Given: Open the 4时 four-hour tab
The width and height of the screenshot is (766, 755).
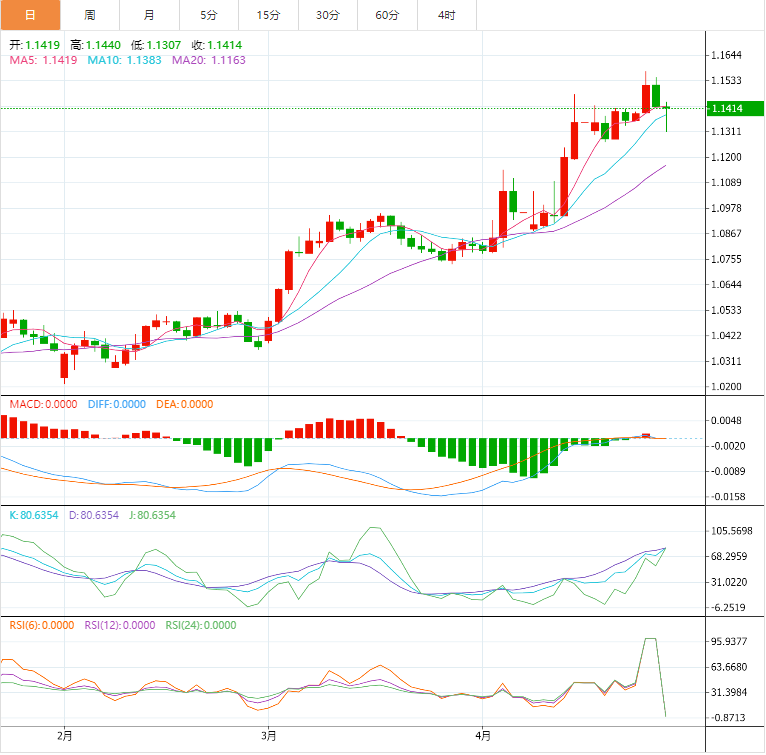Looking at the screenshot, I should (x=447, y=15).
